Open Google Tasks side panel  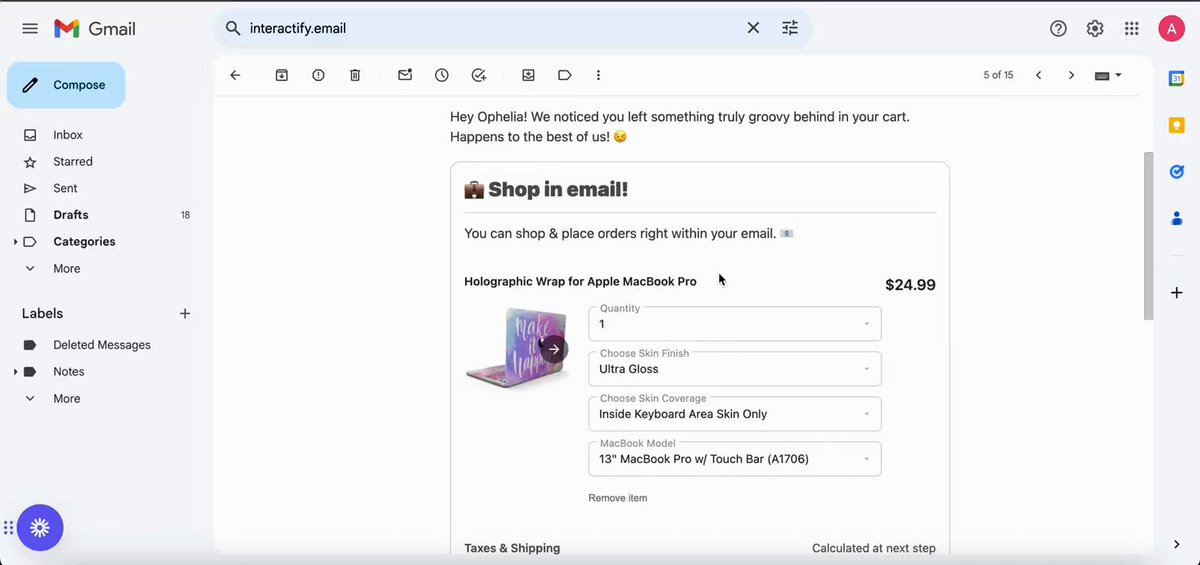pos(1177,172)
